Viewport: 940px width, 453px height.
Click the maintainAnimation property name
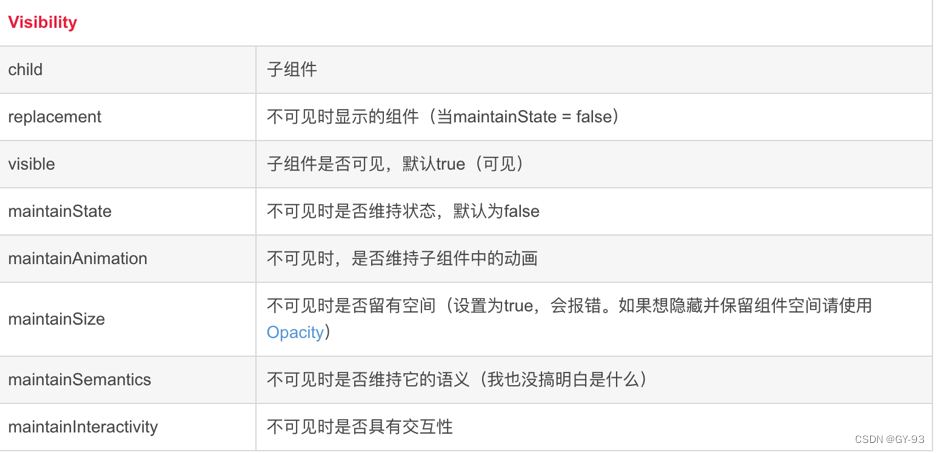(77, 259)
